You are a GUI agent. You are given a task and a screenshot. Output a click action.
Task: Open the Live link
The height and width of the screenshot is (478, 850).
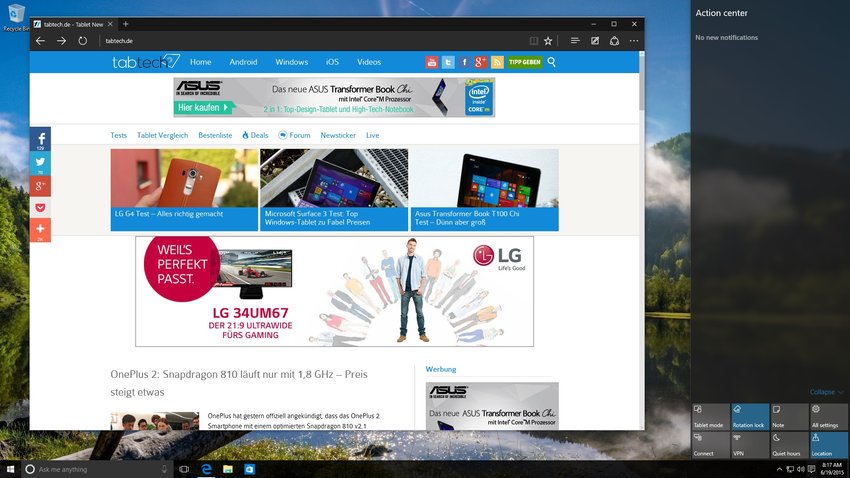[372, 135]
